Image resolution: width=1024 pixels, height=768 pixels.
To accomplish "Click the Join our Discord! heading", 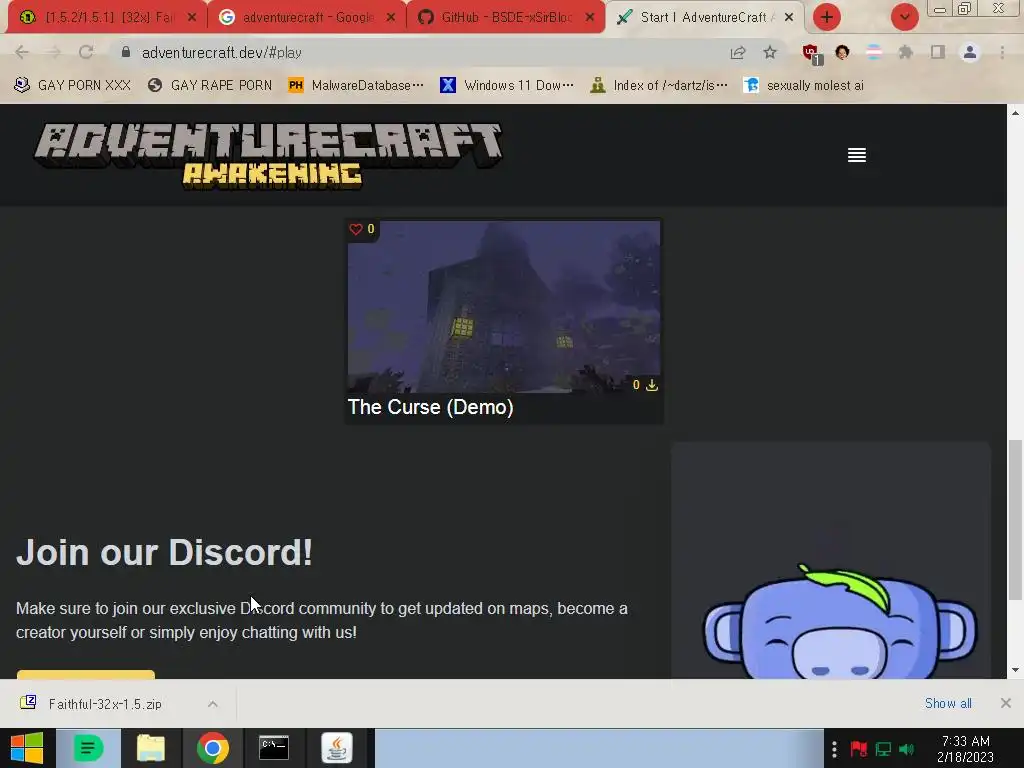I will pyautogui.click(x=165, y=552).
